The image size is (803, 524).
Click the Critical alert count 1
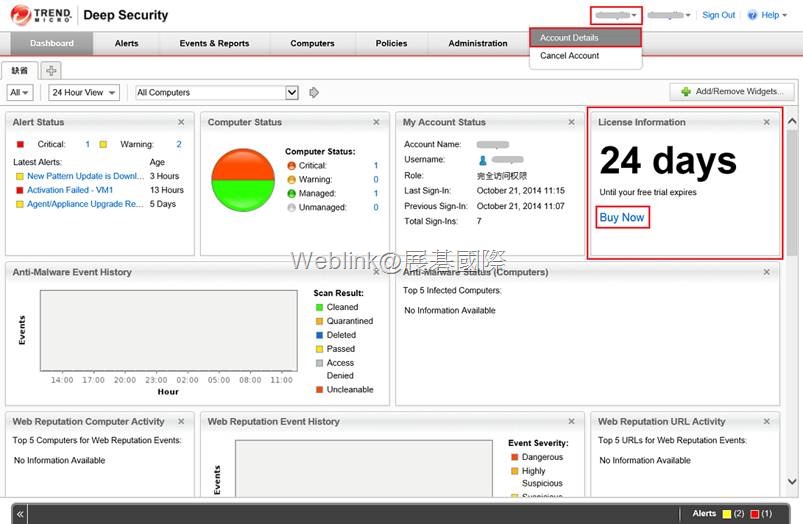point(88,144)
